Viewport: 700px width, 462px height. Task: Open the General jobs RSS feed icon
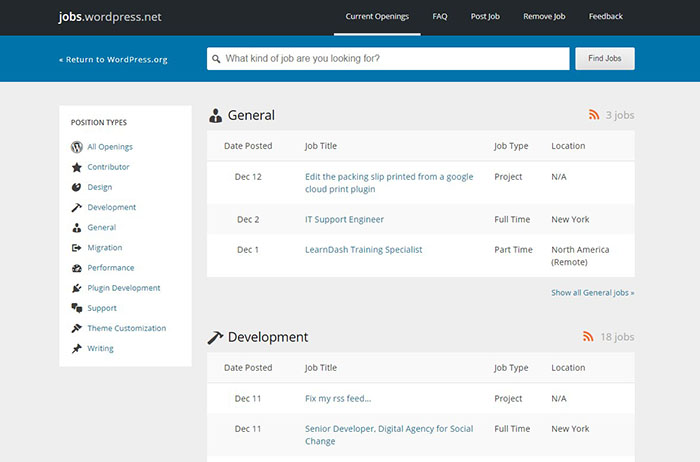pyautogui.click(x=593, y=115)
